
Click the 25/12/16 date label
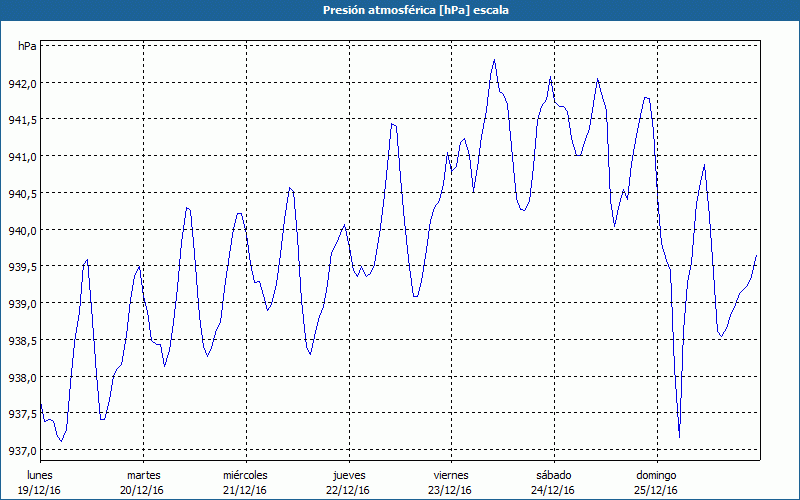tap(656, 490)
